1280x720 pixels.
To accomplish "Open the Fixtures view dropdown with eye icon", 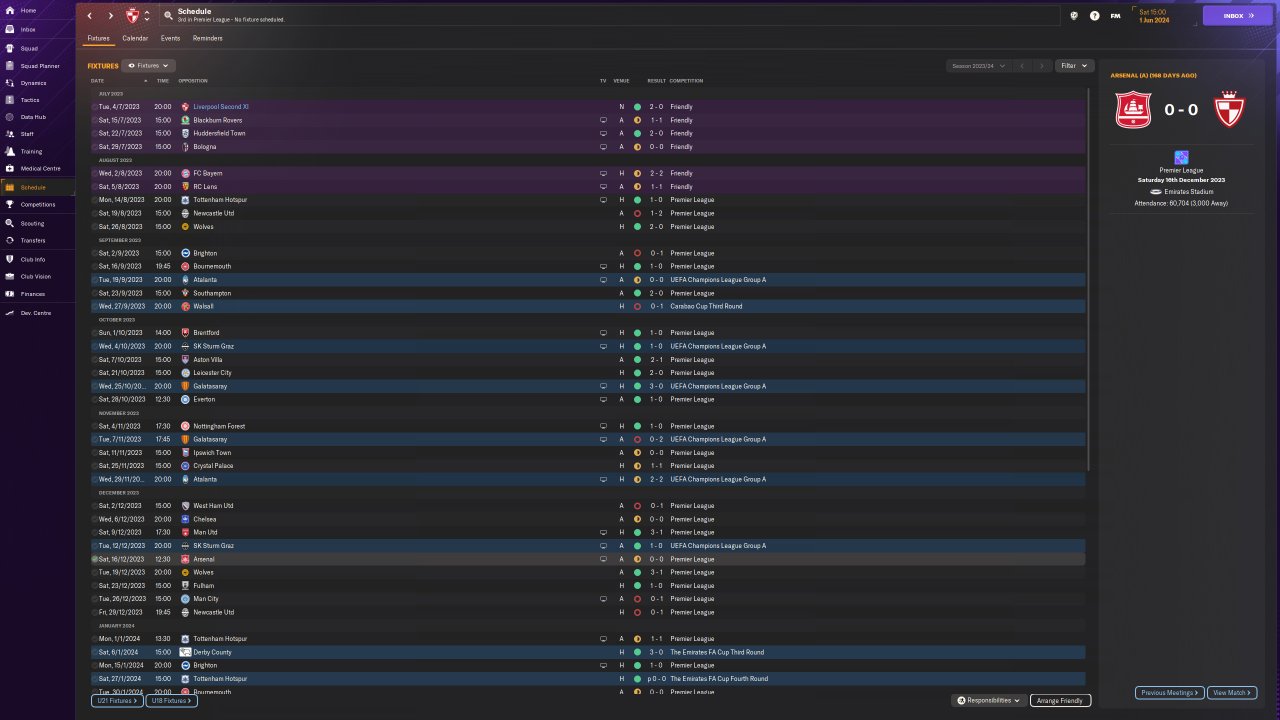I will point(148,65).
